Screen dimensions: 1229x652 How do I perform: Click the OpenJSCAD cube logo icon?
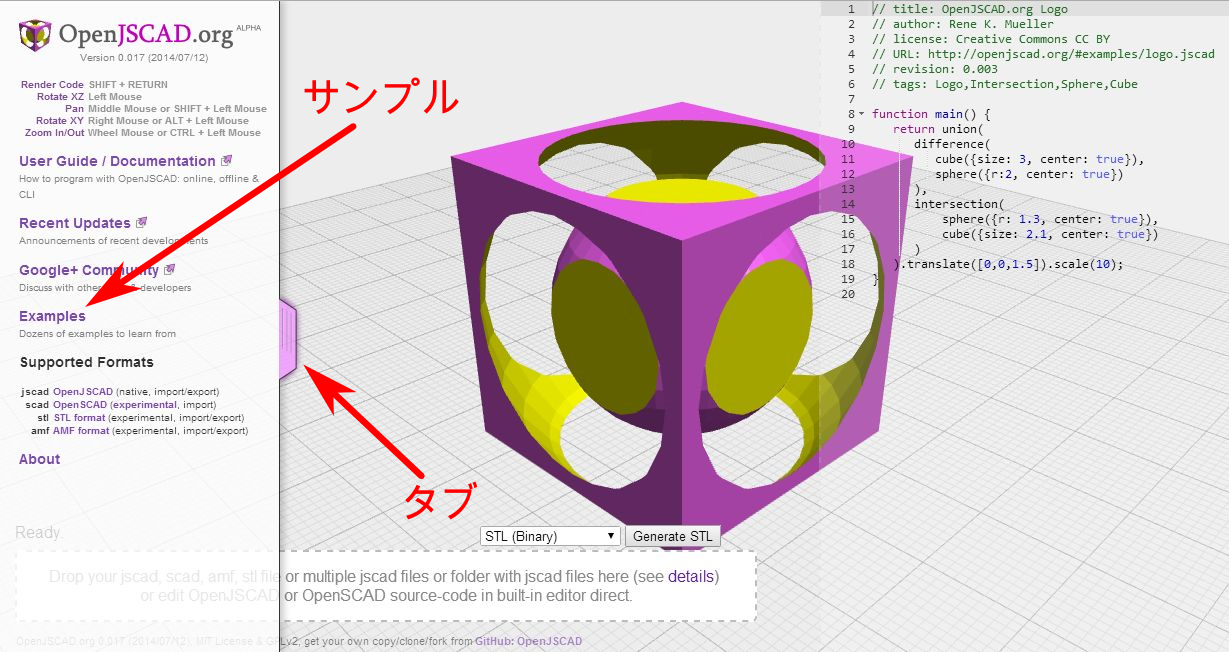coord(36,34)
